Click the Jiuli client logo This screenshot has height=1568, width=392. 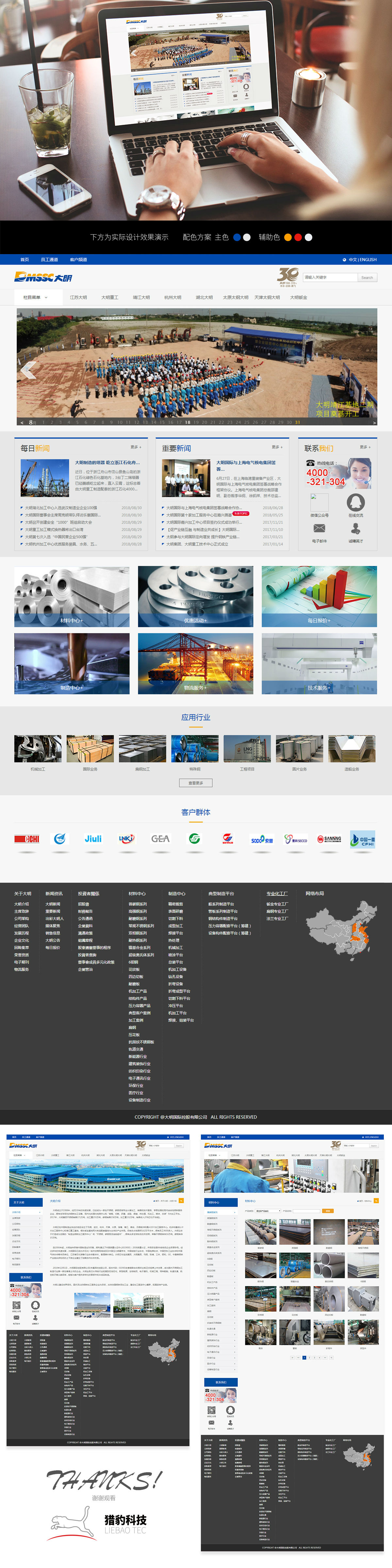click(93, 839)
